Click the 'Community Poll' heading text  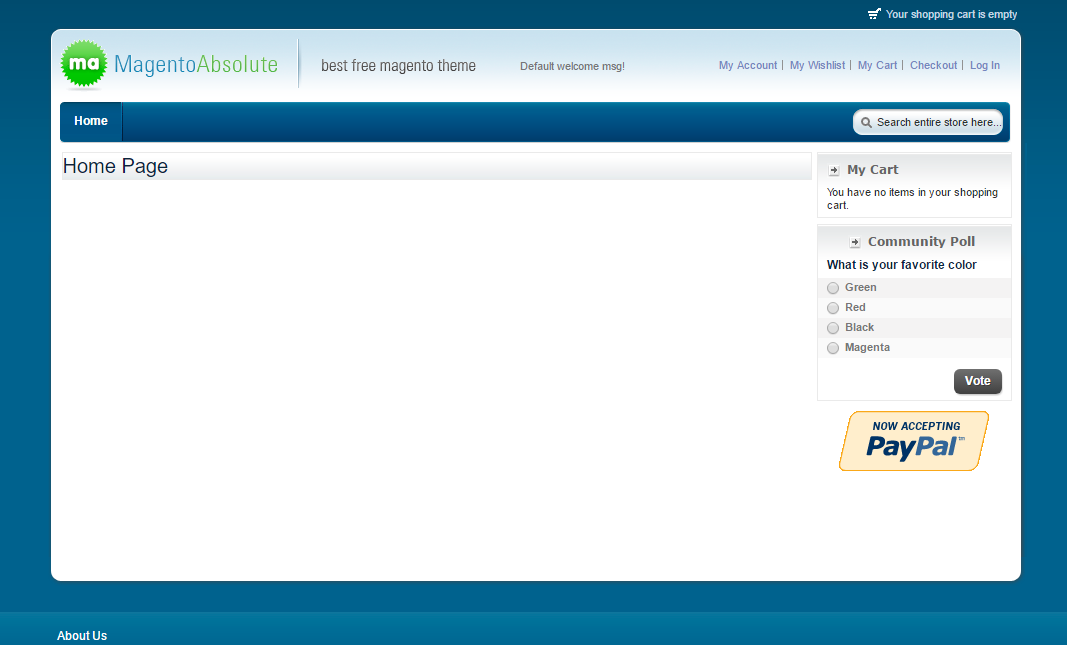[x=921, y=242]
